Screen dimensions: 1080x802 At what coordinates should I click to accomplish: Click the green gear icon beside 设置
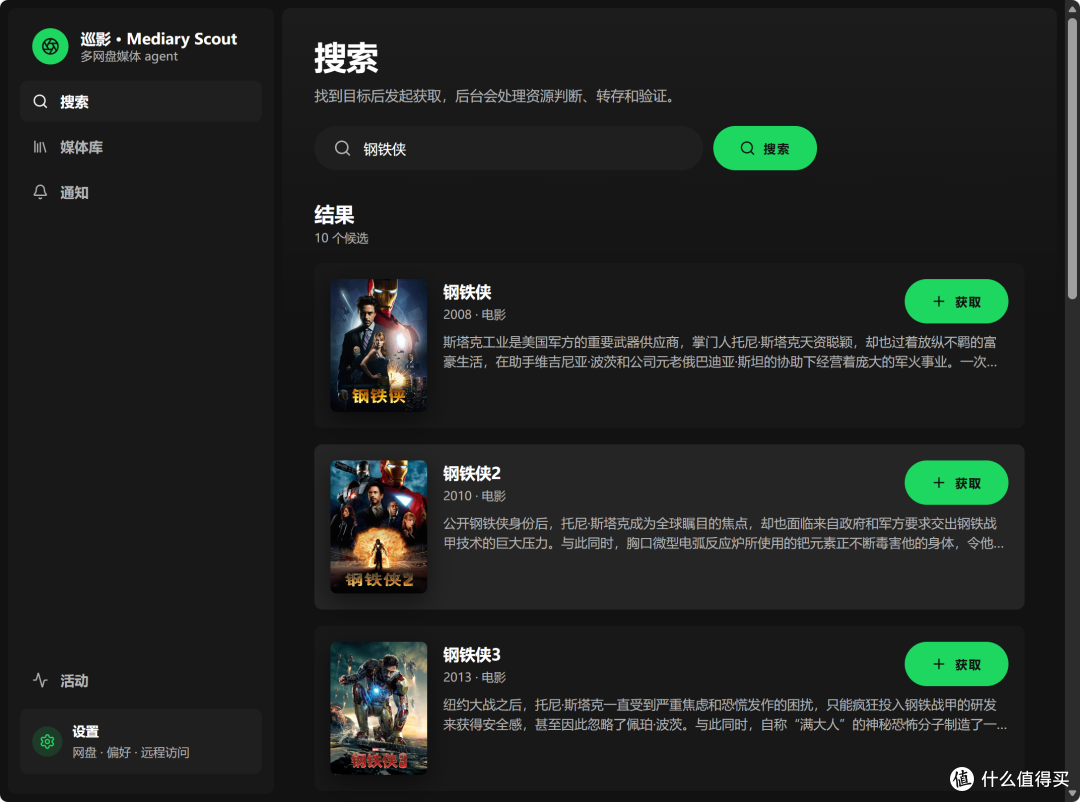point(48,741)
